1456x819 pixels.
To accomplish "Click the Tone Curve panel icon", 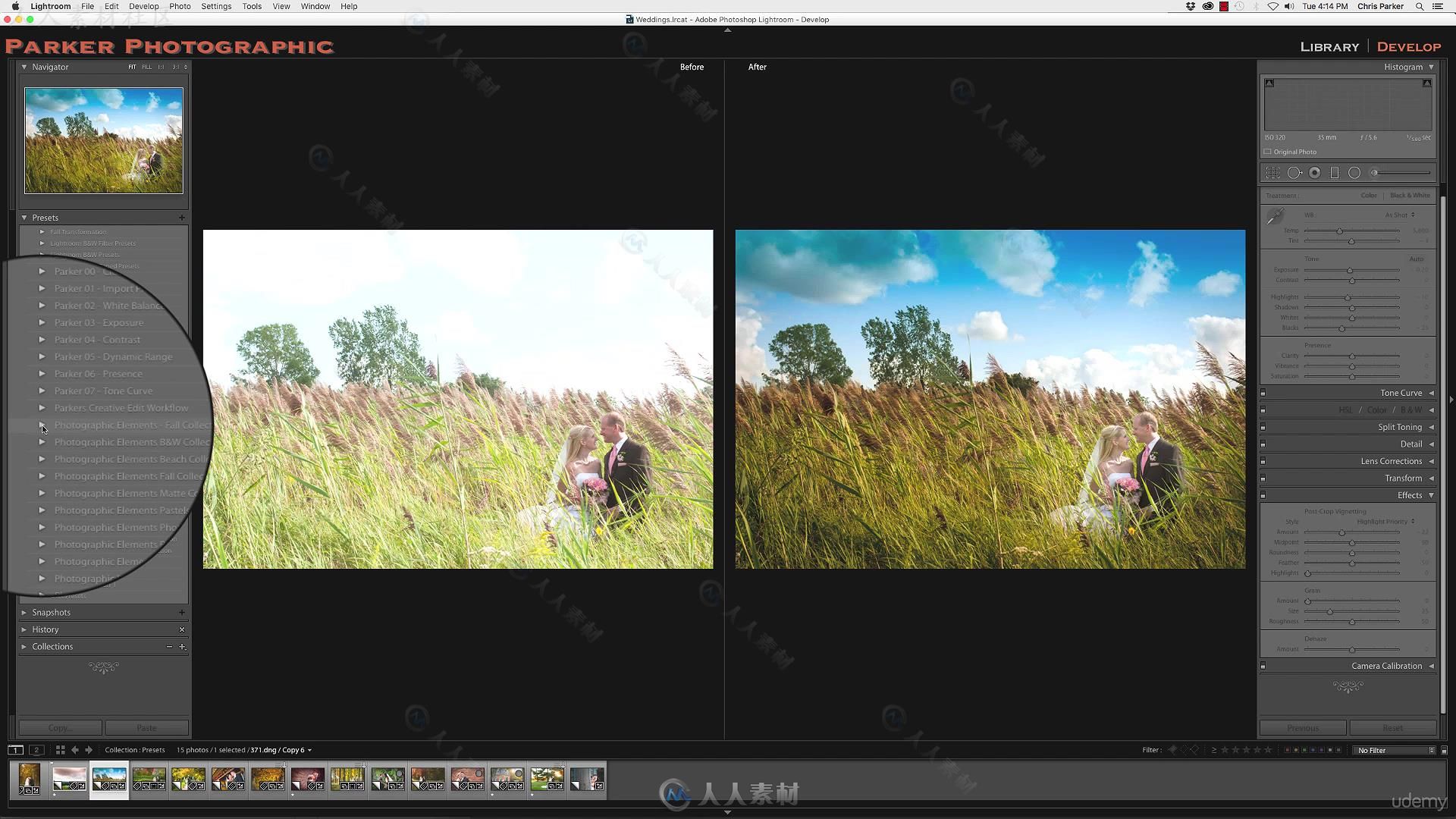I will (x=1266, y=392).
